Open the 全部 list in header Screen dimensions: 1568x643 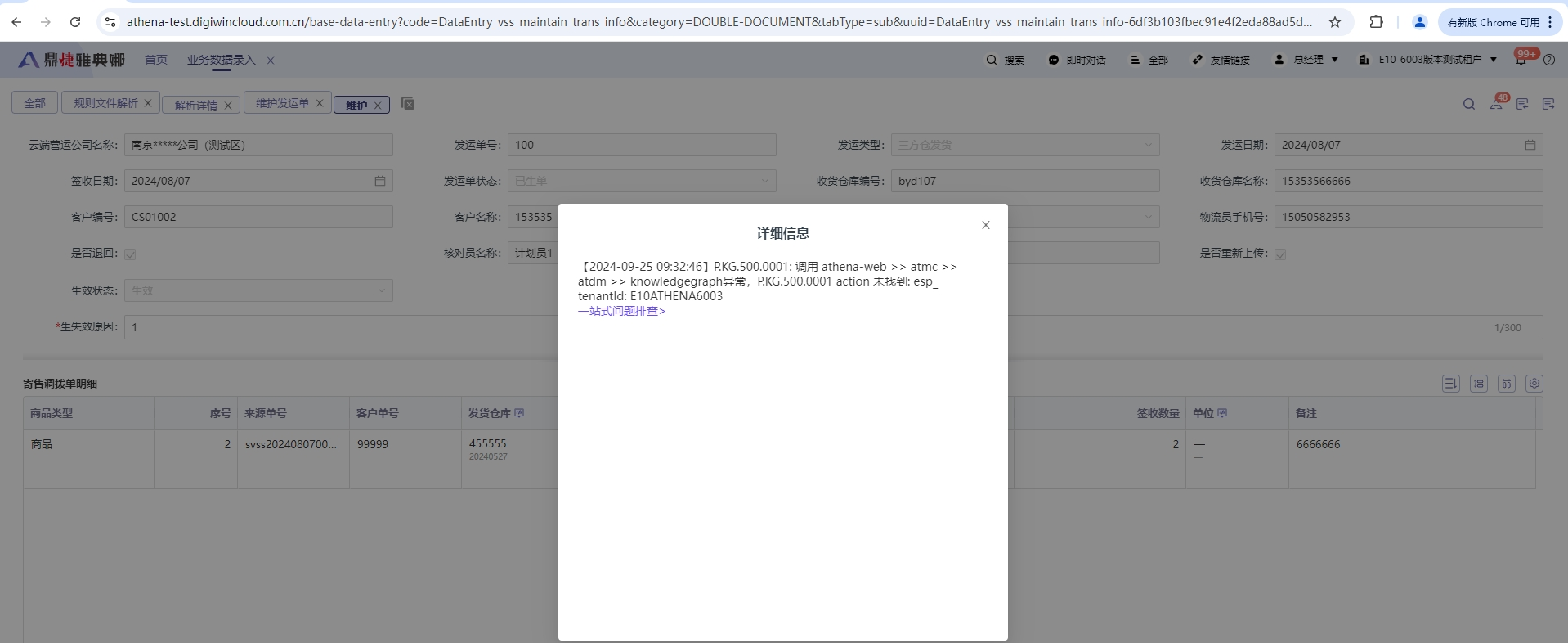[x=1149, y=60]
